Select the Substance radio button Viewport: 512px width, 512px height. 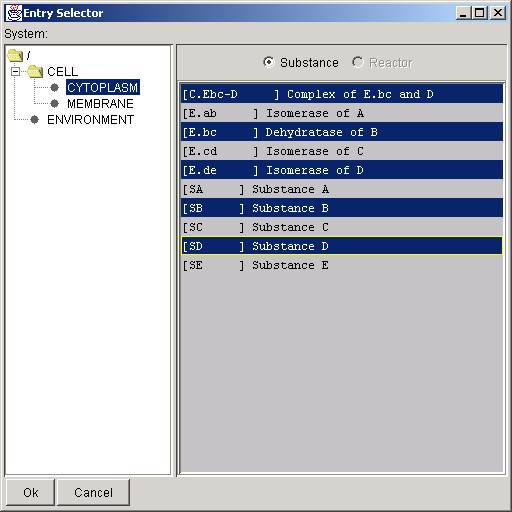269,62
